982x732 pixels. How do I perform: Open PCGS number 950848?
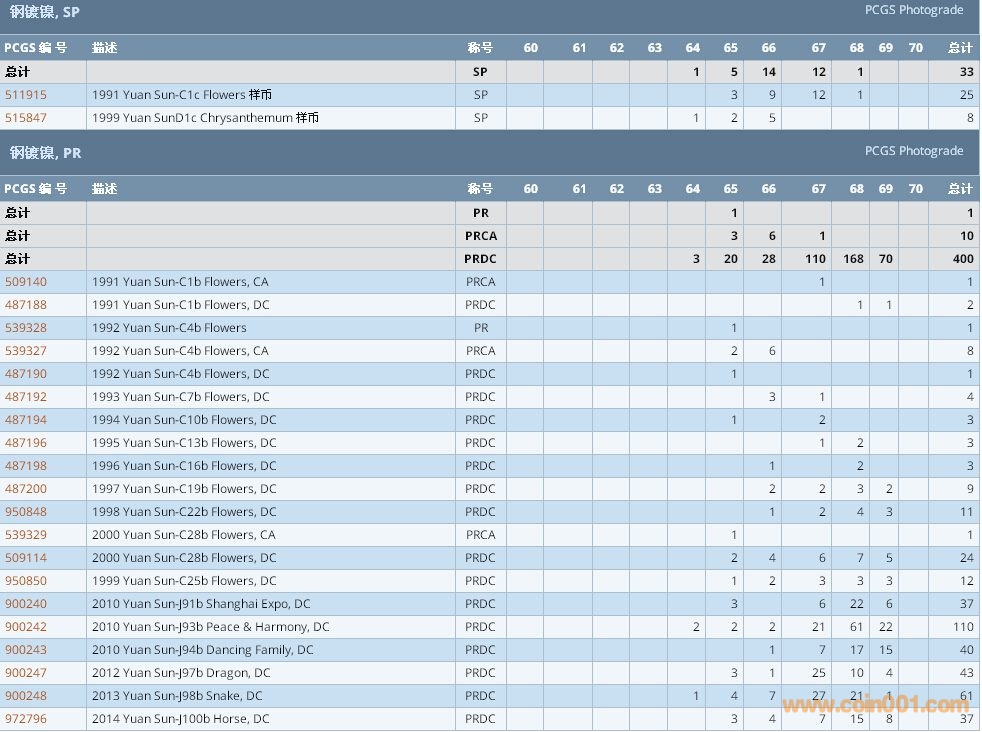26,512
